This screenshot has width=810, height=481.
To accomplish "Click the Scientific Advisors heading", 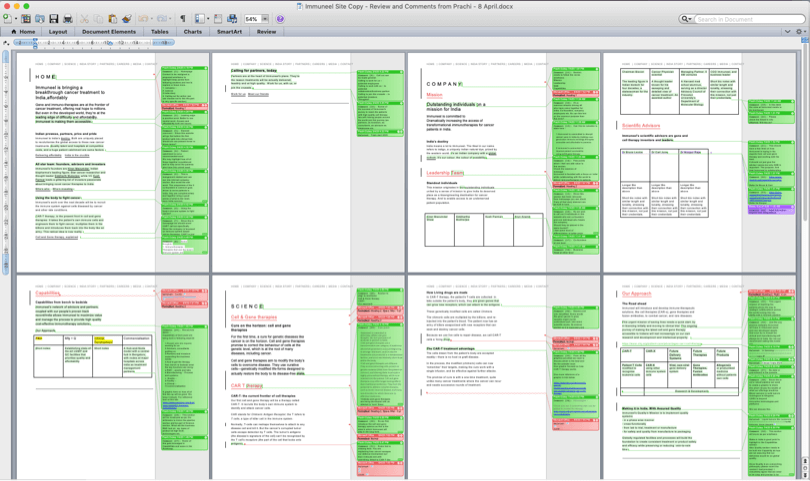I will (x=641, y=126).
